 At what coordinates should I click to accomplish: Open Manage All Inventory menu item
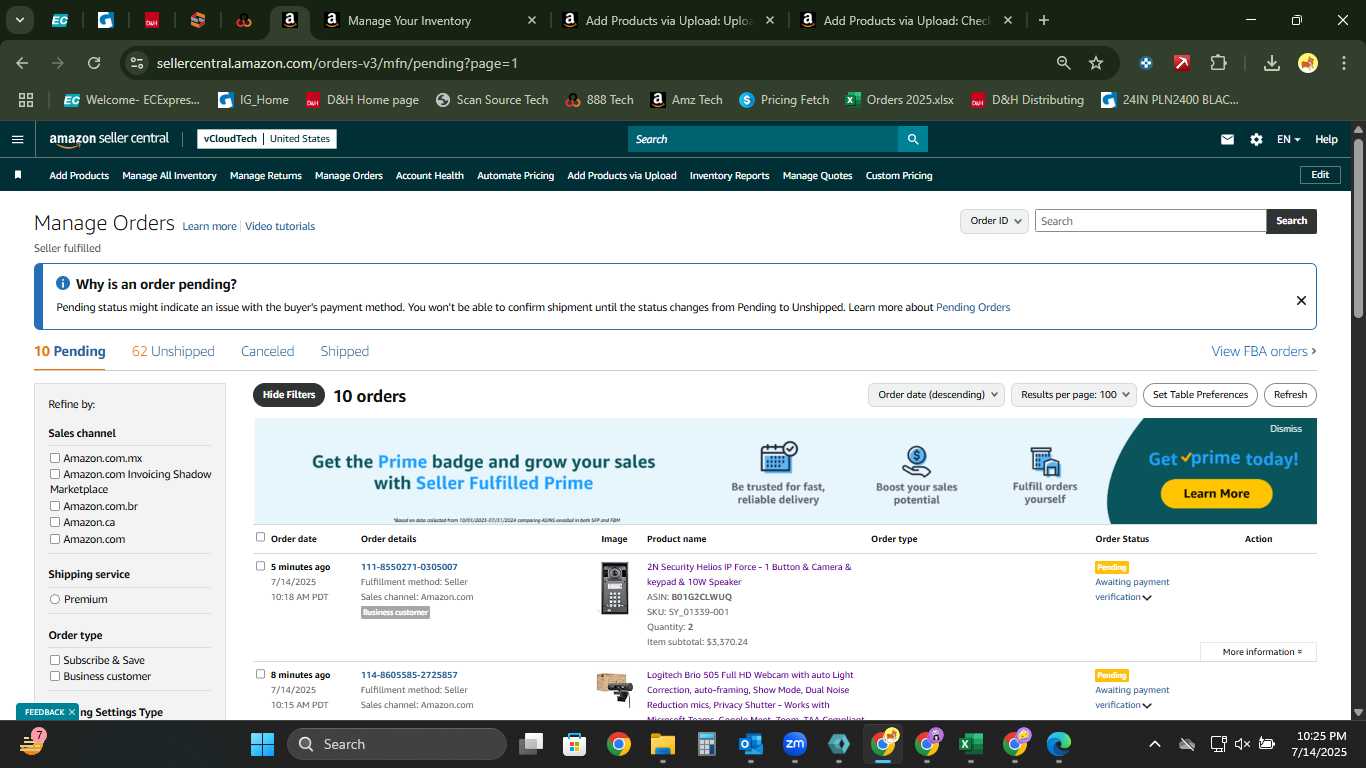[169, 175]
